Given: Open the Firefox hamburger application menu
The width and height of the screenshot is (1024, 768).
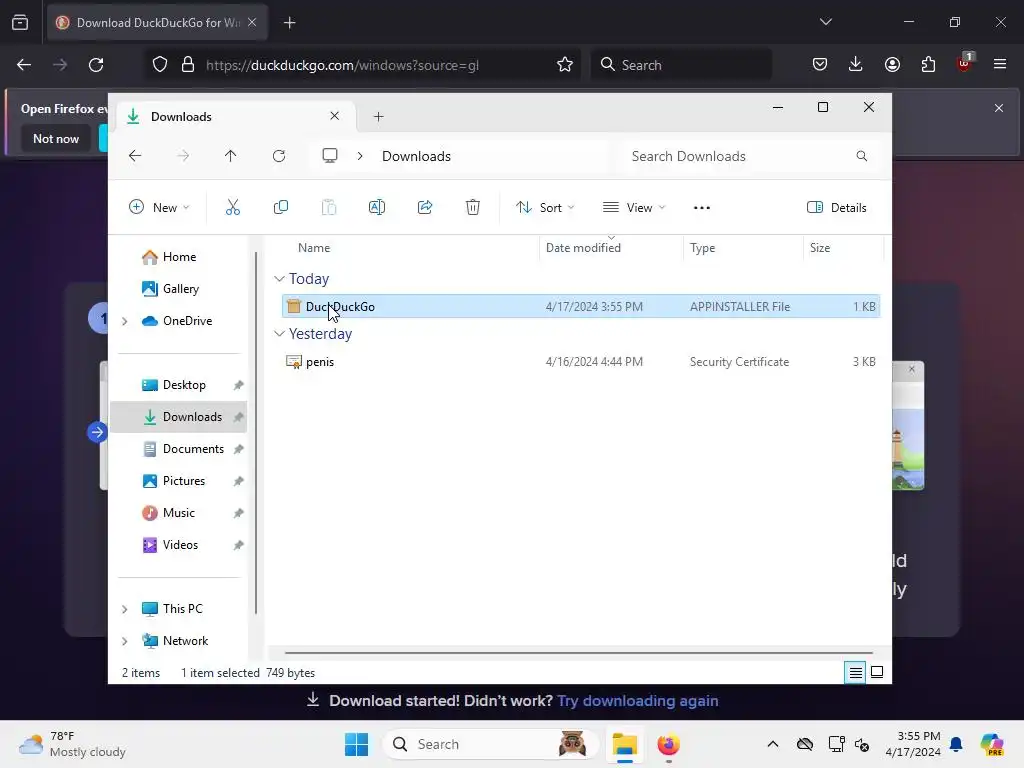Looking at the screenshot, I should 1000,64.
